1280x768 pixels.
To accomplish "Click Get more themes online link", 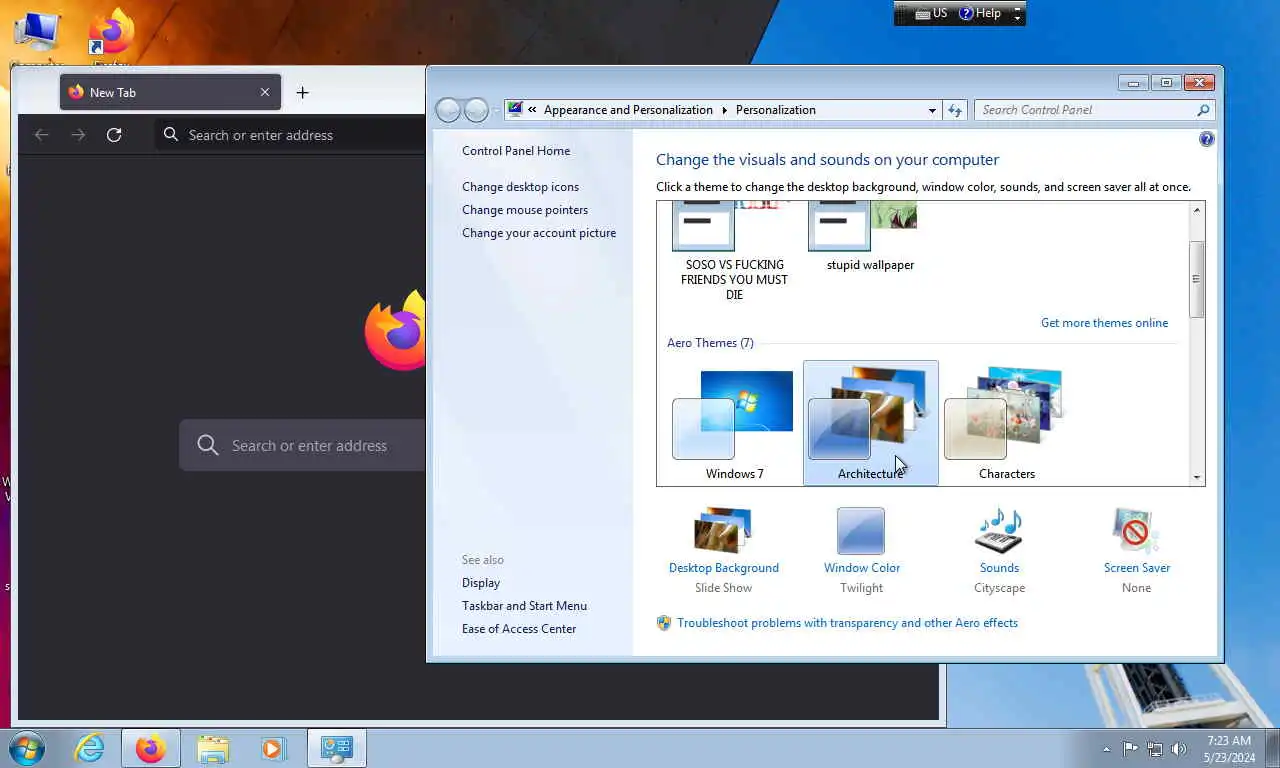I will tap(1104, 323).
